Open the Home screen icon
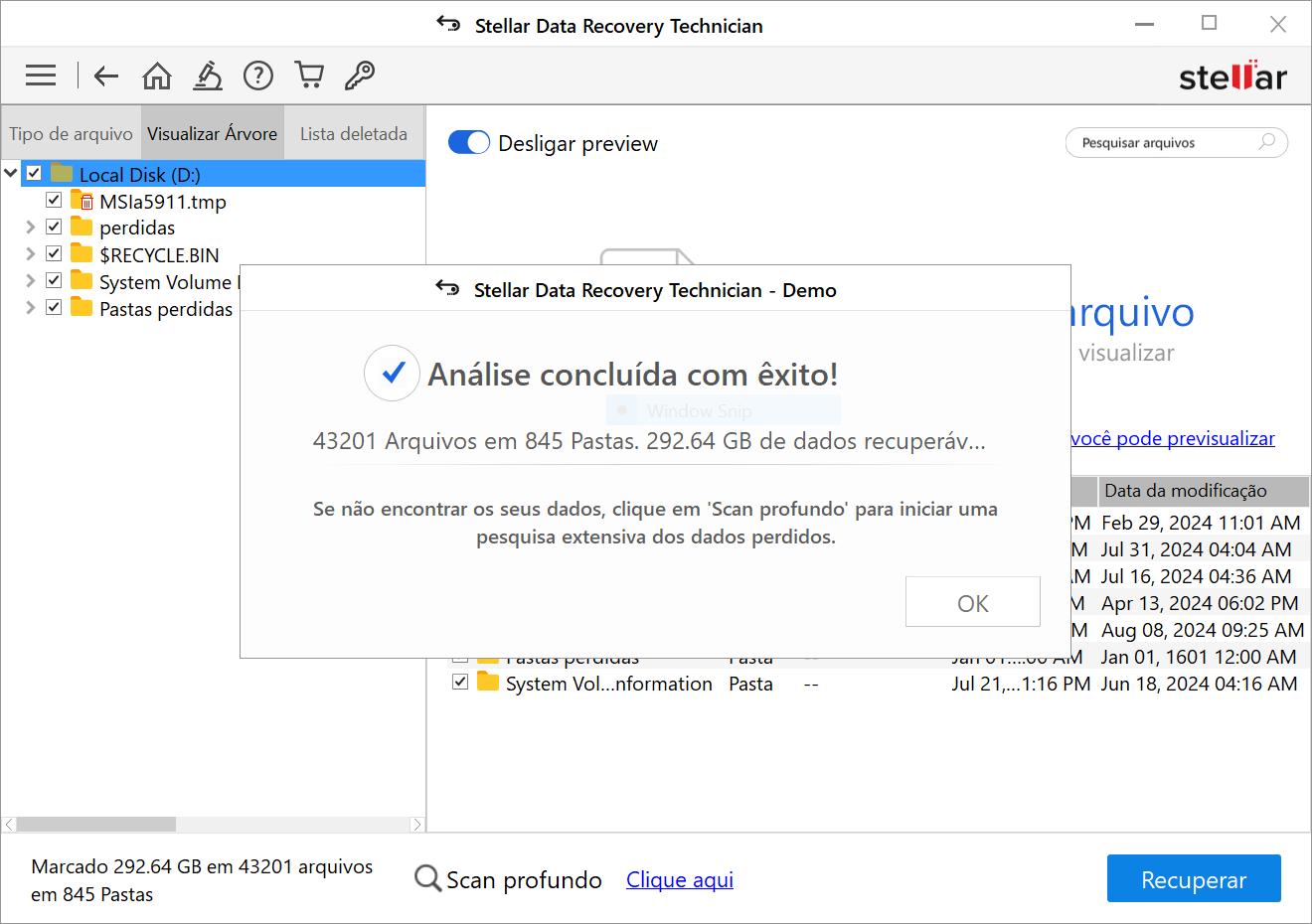 pos(157,76)
